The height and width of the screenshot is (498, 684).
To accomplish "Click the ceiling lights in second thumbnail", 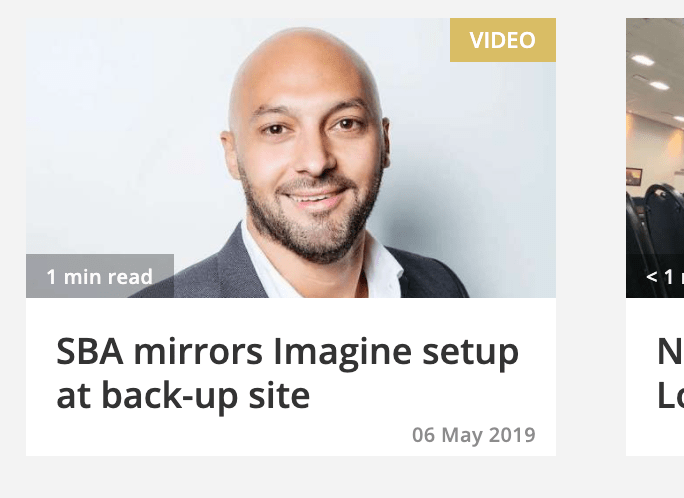I will coord(652,72).
